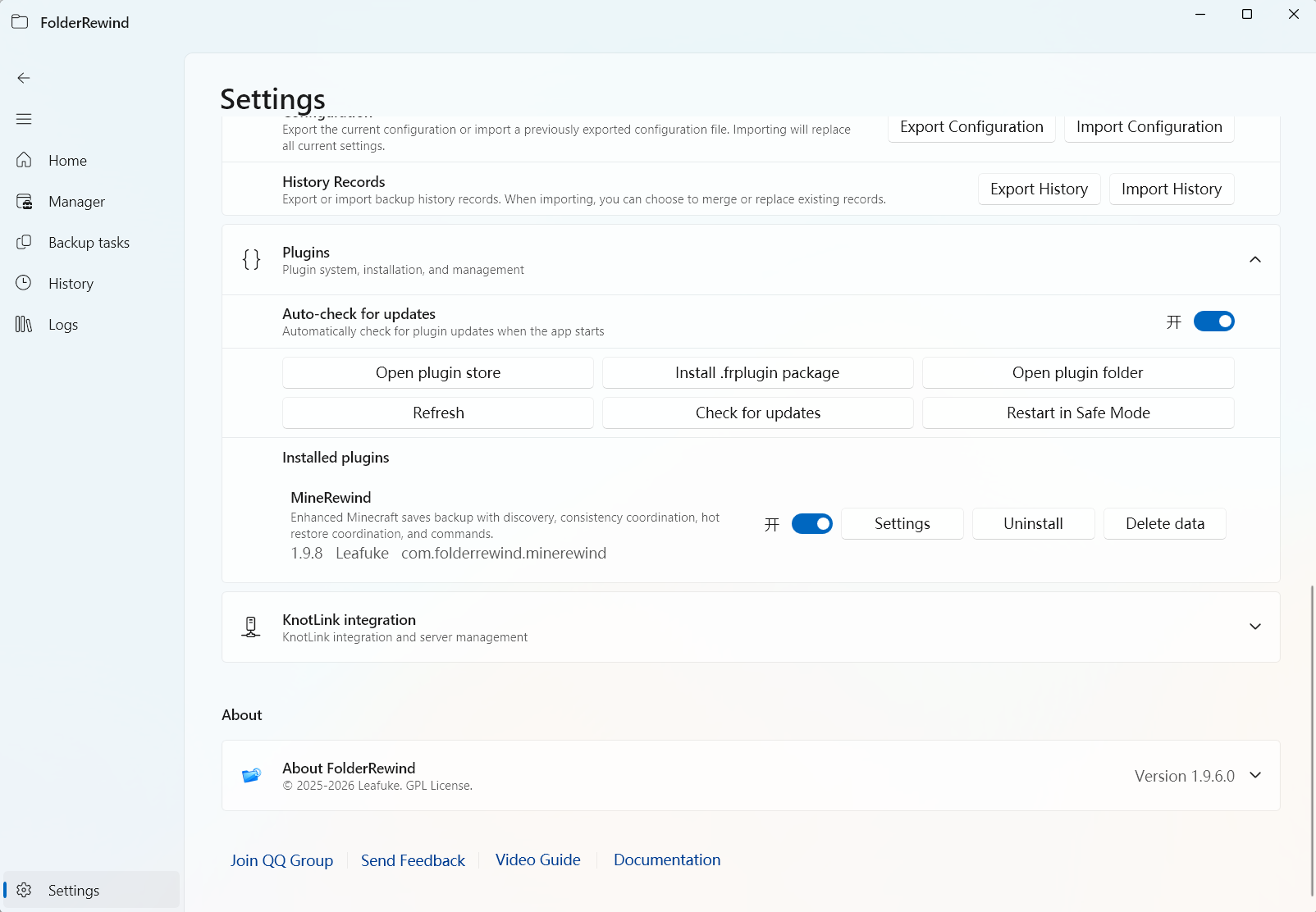Disable the MineRewind plugin toggle
The image size is (1316, 912).
tap(811, 524)
